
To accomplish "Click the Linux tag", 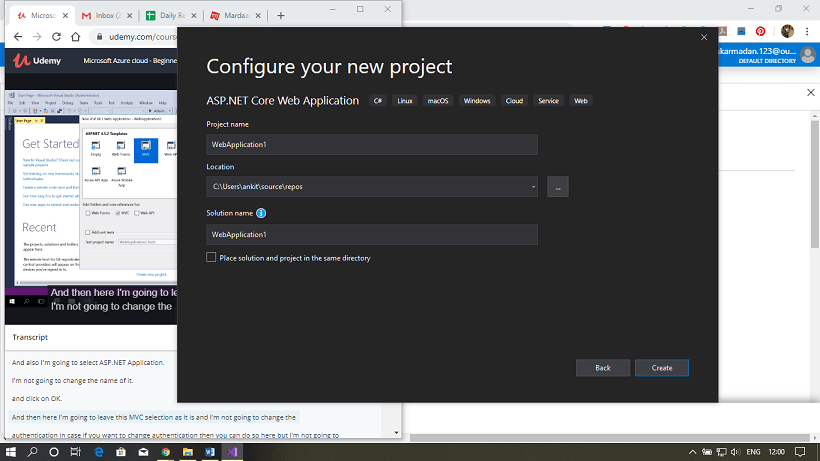I will [x=405, y=101].
